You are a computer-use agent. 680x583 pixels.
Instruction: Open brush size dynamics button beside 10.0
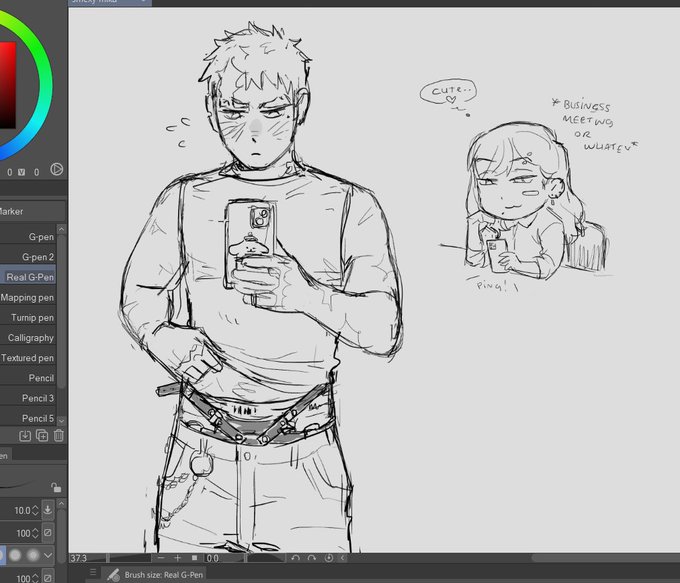click(x=48, y=510)
